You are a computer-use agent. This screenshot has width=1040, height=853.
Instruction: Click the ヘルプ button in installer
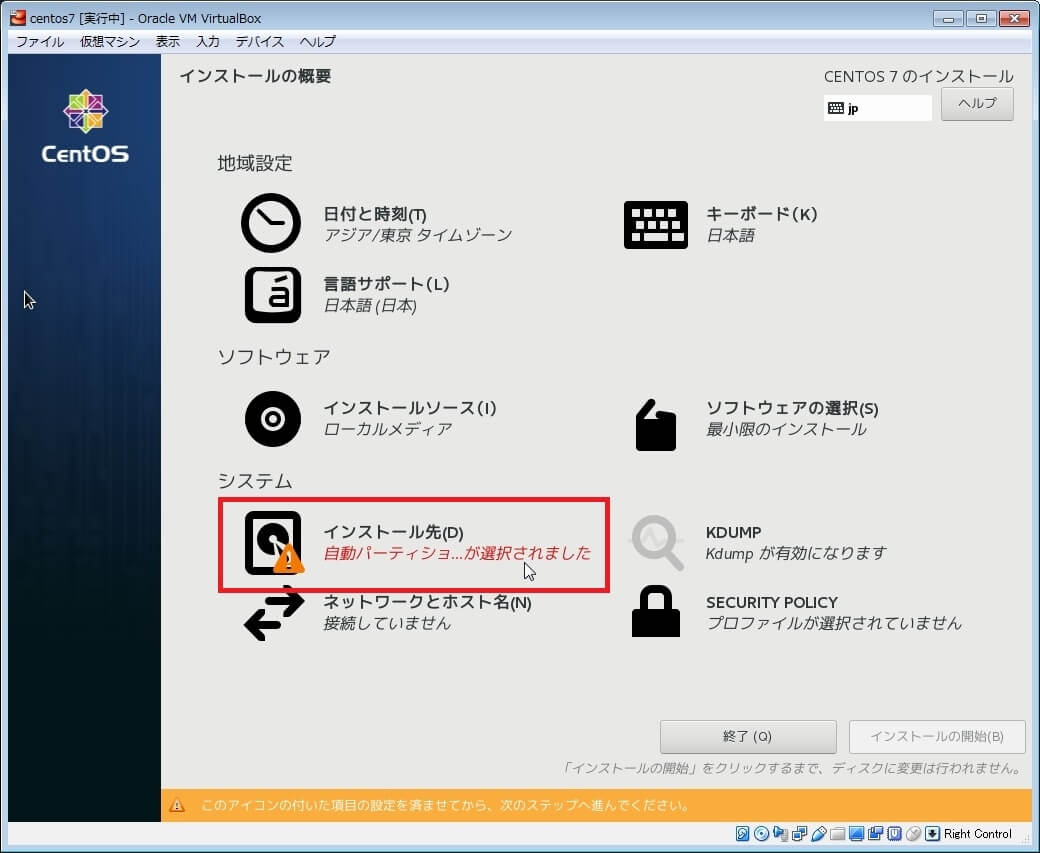coord(977,104)
